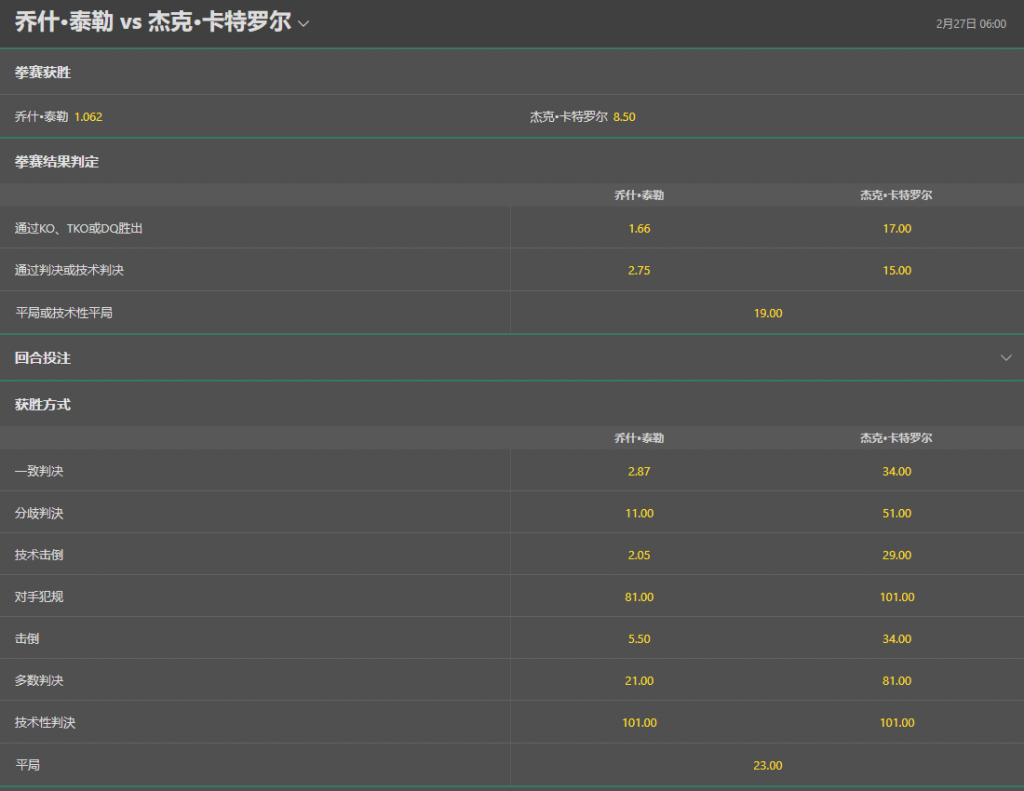Select 泰勒 击倒 victory at 5.50
Screen dimensions: 1024x791
639,638
